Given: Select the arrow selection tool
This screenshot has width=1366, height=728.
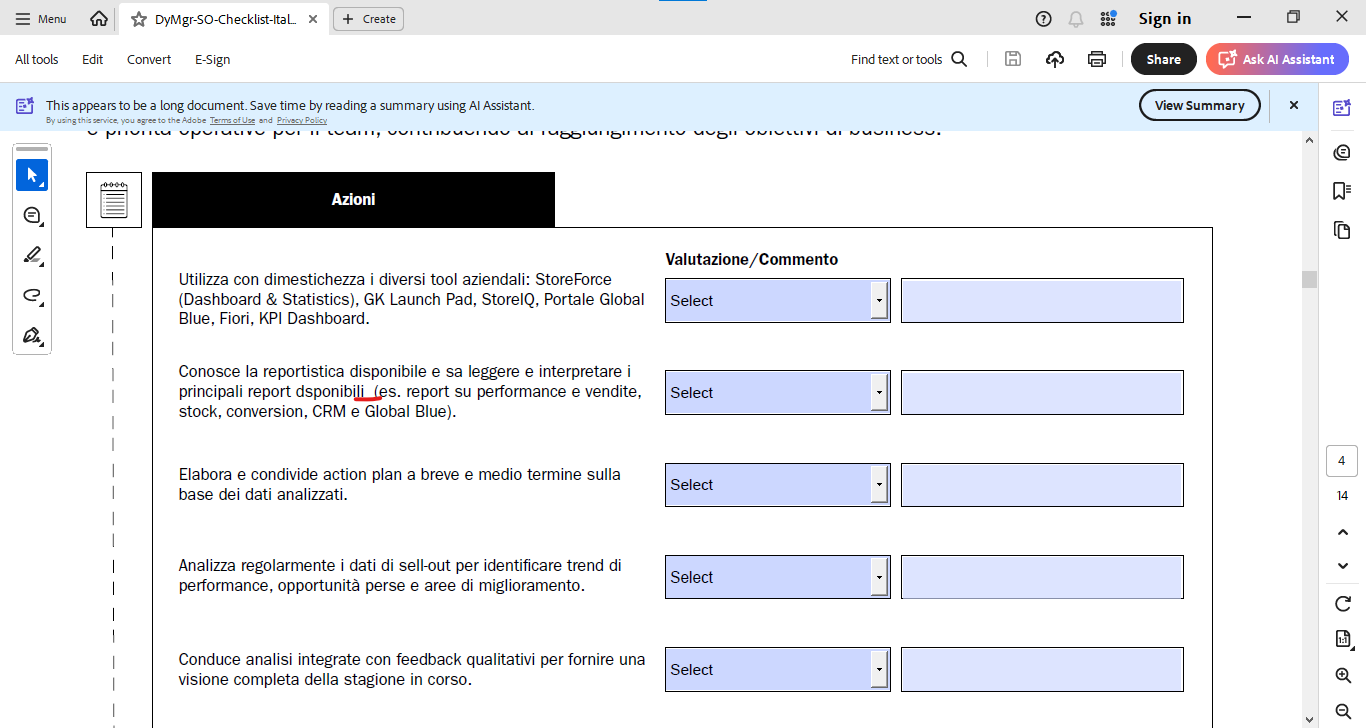Looking at the screenshot, I should click(x=31, y=176).
